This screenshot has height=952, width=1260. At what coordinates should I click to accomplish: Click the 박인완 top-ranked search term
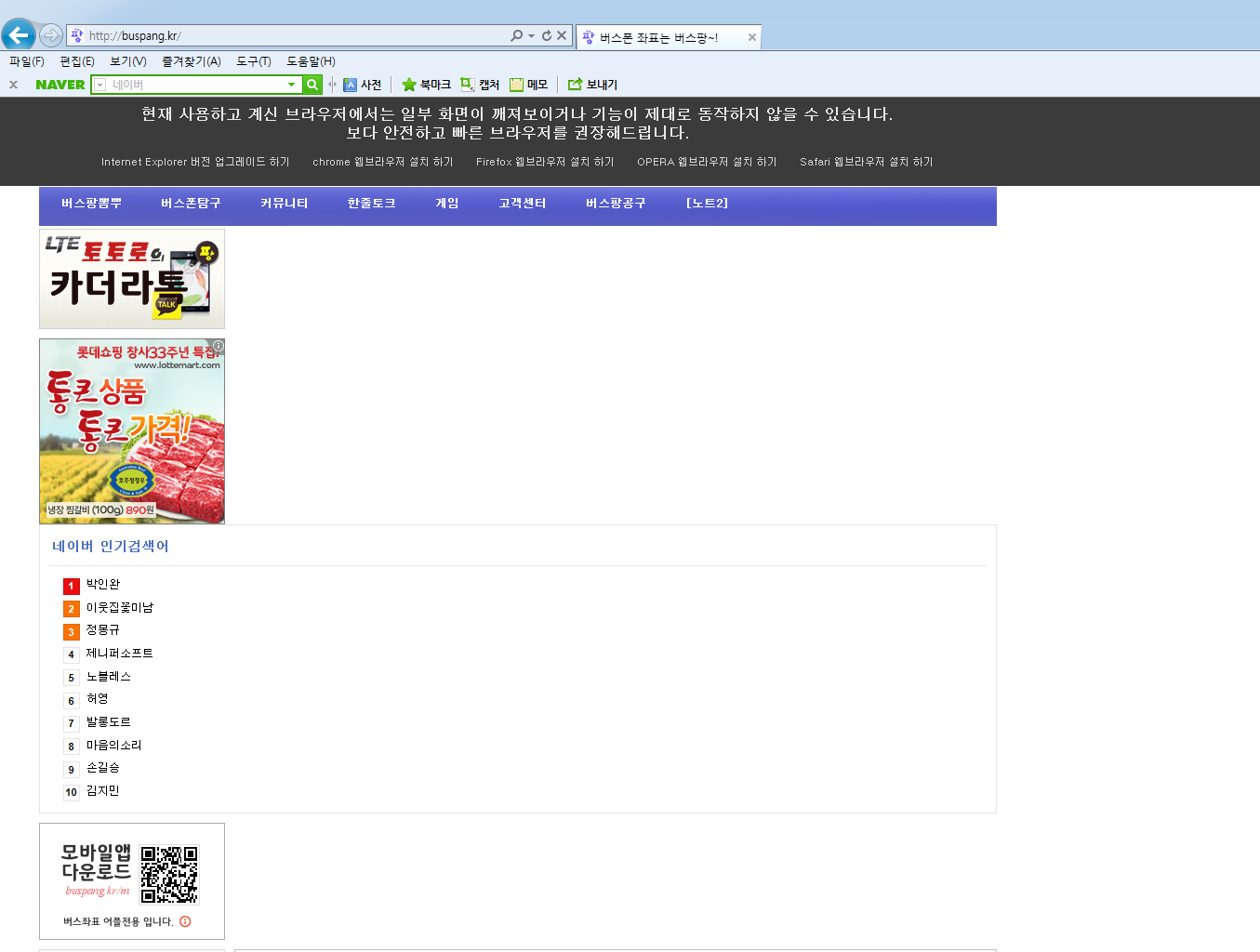click(x=103, y=584)
